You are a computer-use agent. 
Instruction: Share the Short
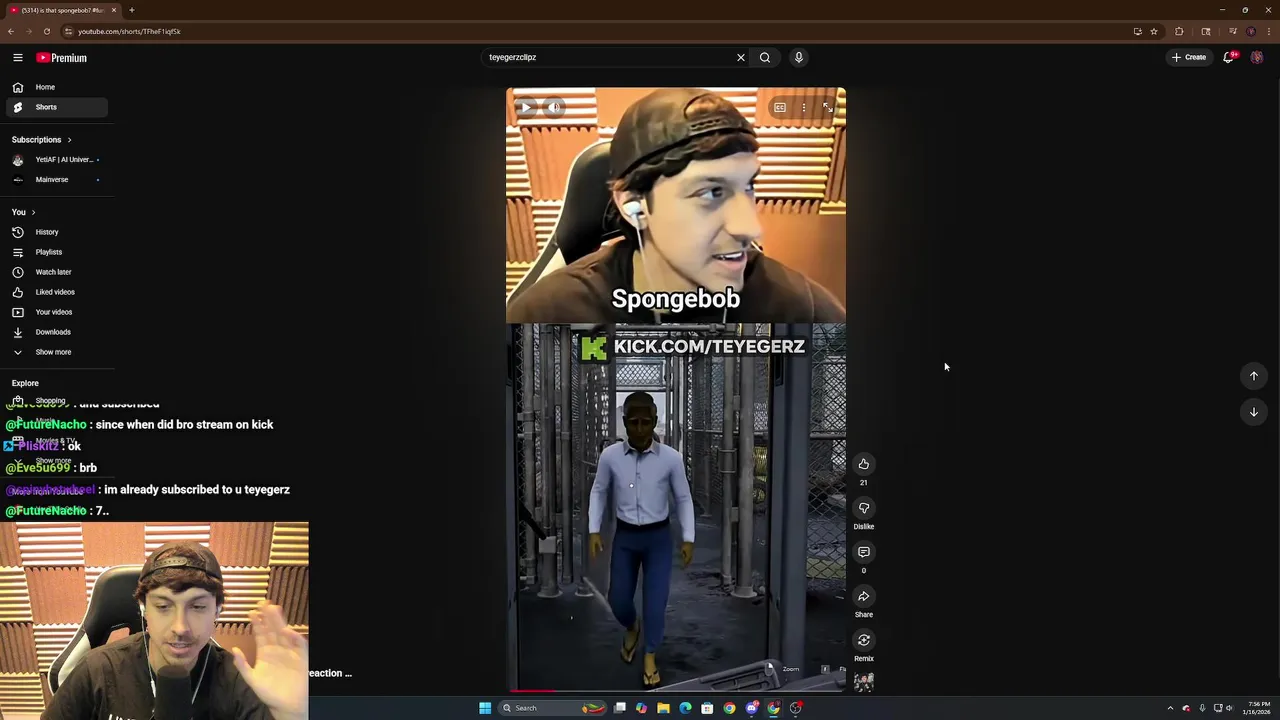click(864, 597)
